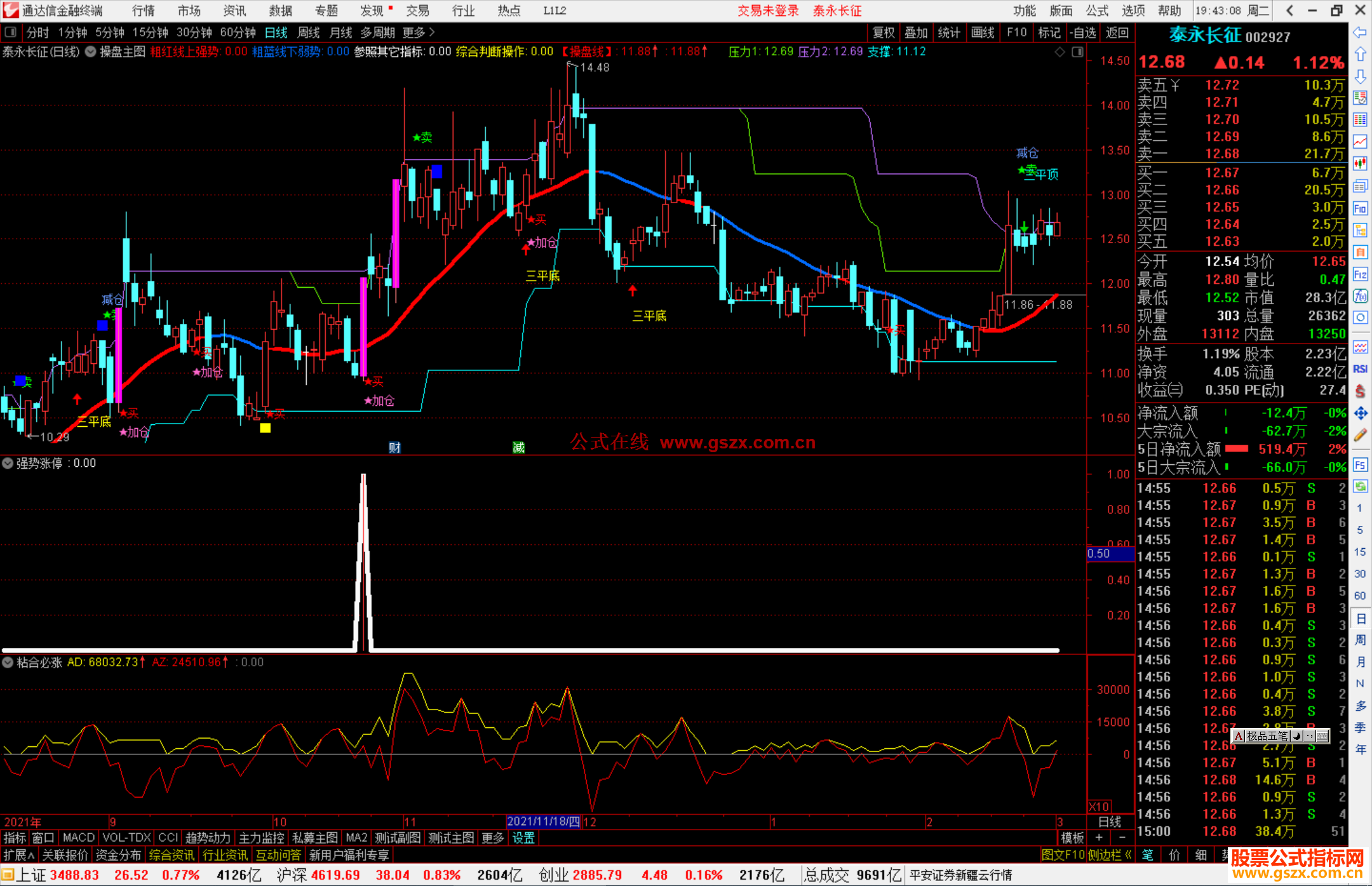Open the 强势涨停 indicator dropdown arrow
The height and width of the screenshot is (886, 1372).
tap(8, 464)
